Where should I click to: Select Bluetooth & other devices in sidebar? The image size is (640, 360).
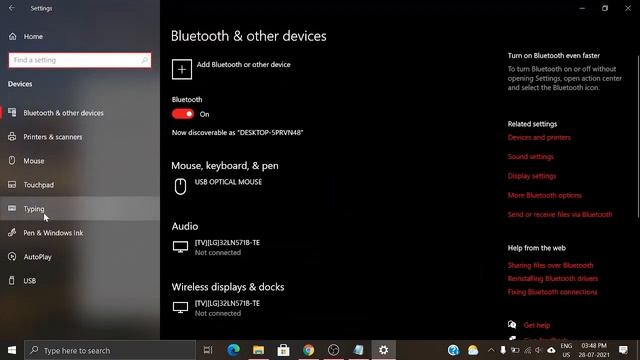pos(80,113)
